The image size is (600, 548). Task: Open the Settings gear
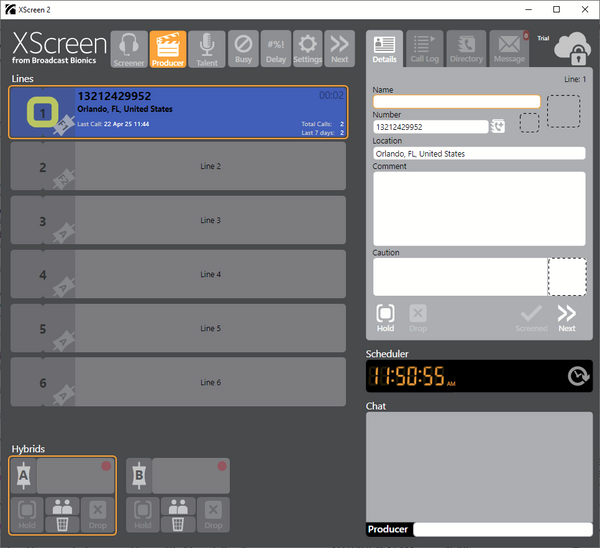308,49
